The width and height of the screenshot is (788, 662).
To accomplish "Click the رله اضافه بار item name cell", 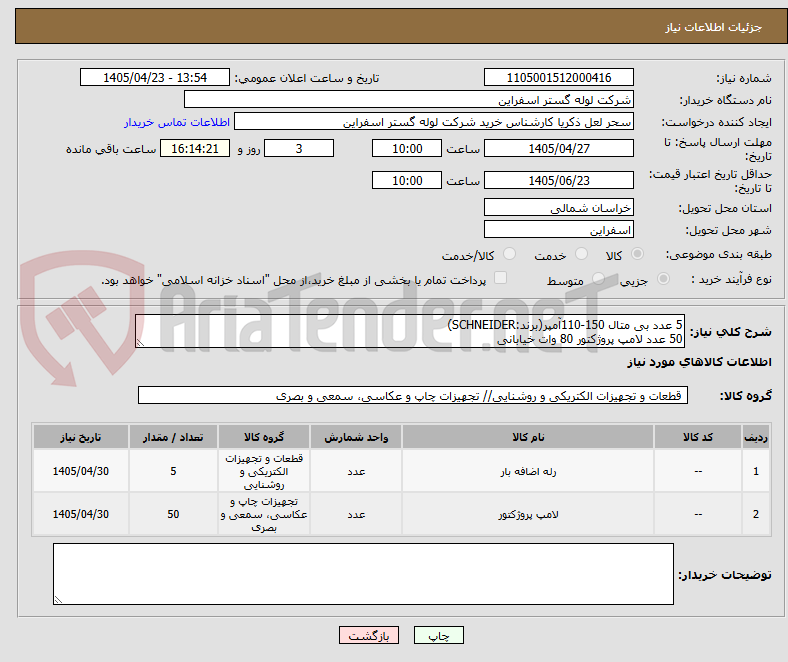I will click(x=528, y=471).
